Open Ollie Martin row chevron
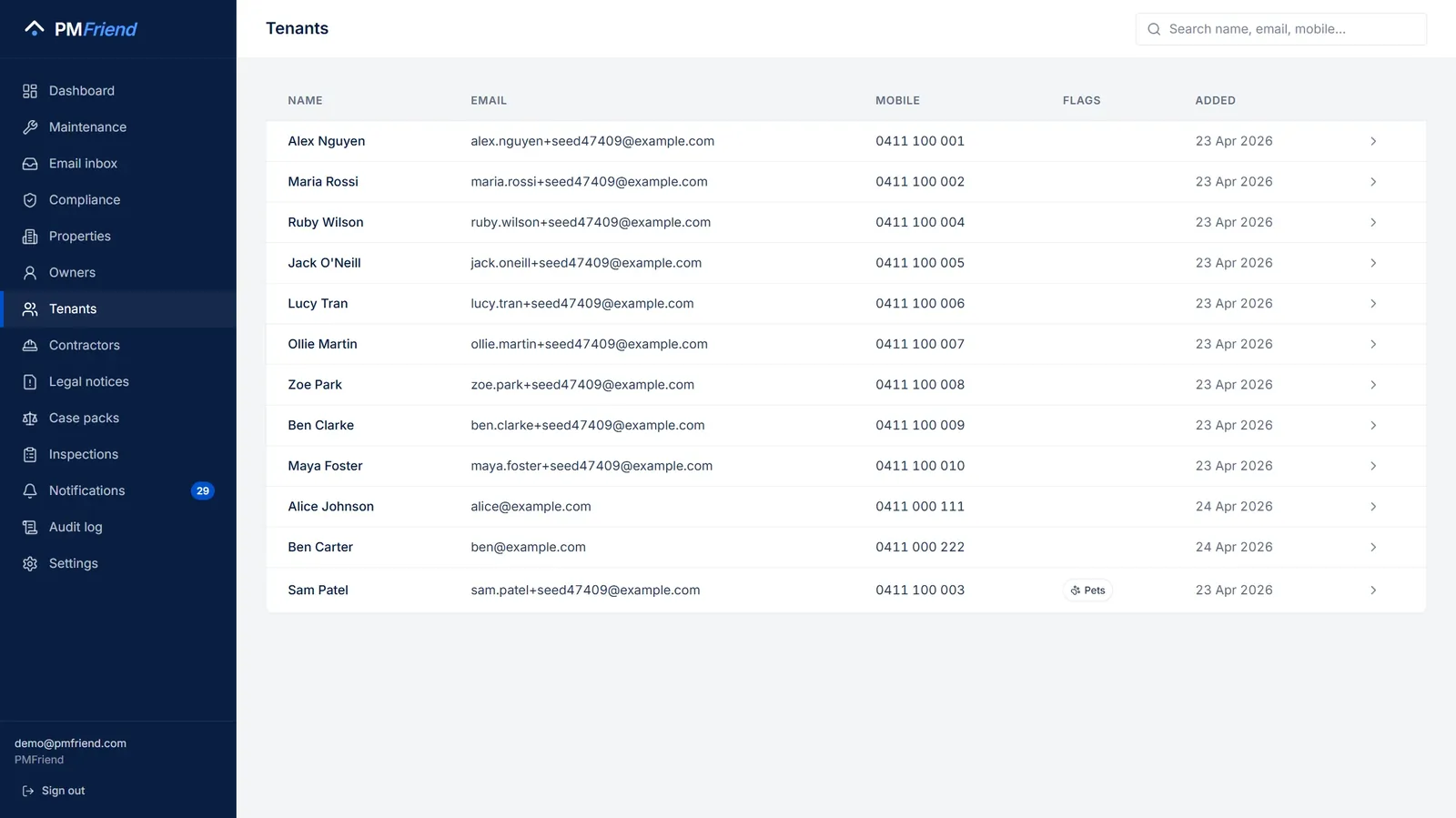This screenshot has width=1456, height=818. [1373, 344]
